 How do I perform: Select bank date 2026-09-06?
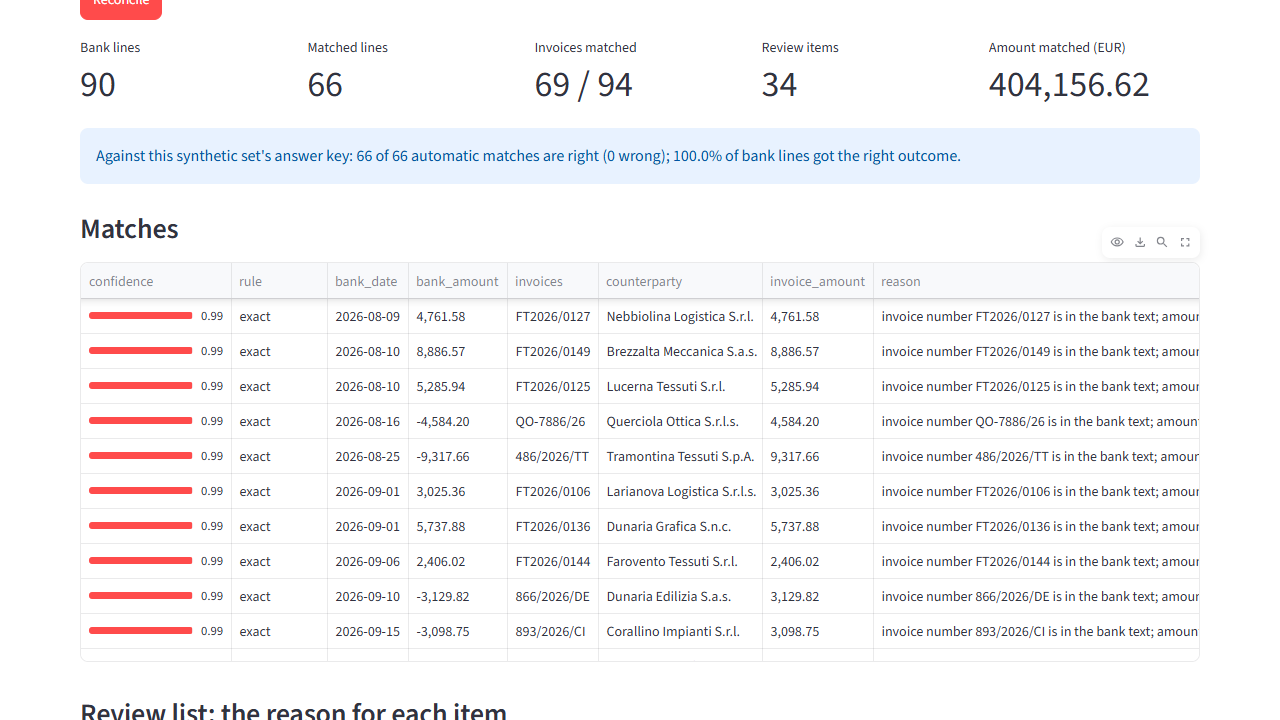point(367,561)
